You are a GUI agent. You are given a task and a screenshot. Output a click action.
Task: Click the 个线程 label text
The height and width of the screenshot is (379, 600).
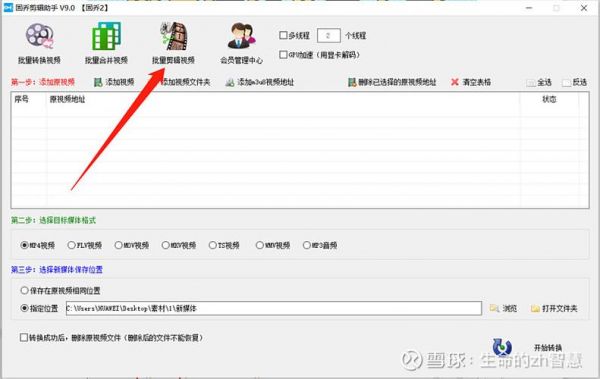coord(355,36)
